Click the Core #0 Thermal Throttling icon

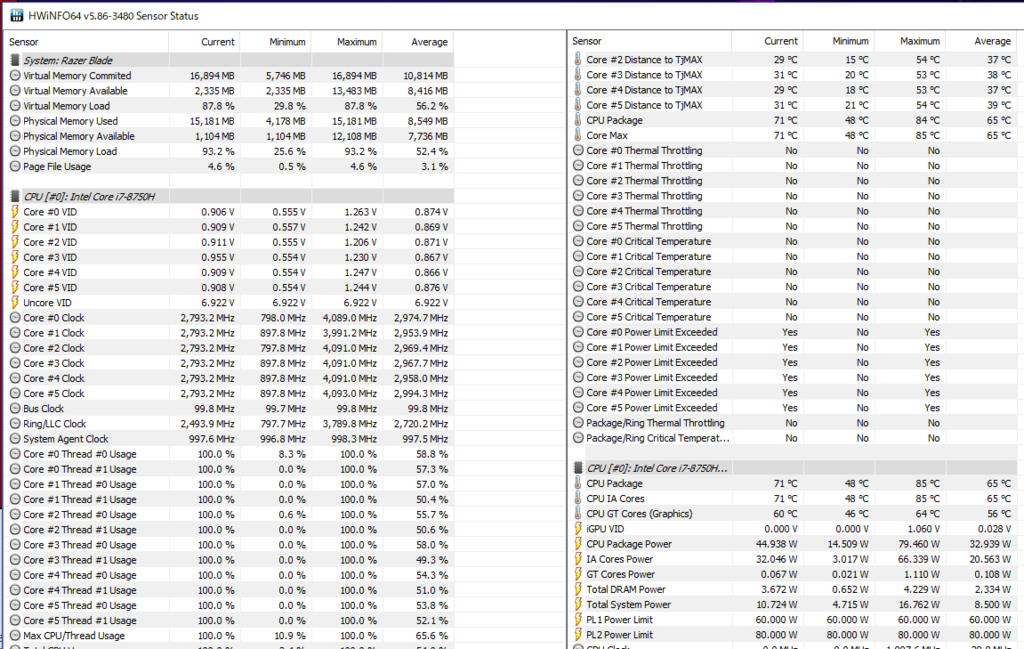(x=578, y=150)
